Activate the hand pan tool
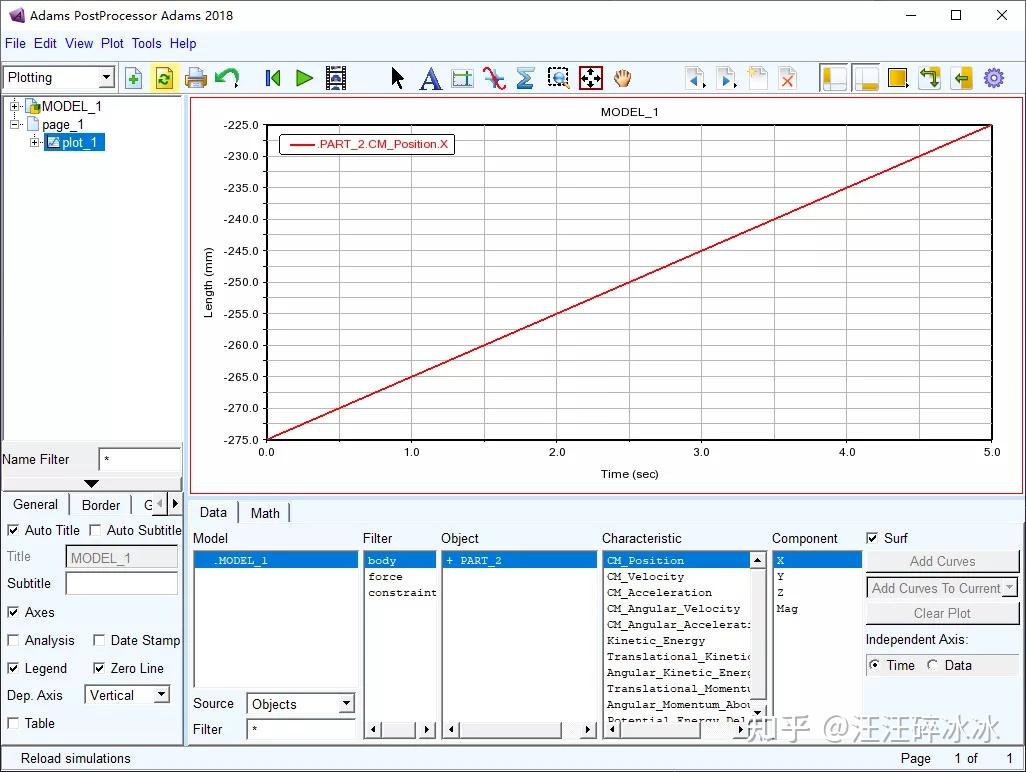Viewport: 1026px width, 772px height. 623,78
